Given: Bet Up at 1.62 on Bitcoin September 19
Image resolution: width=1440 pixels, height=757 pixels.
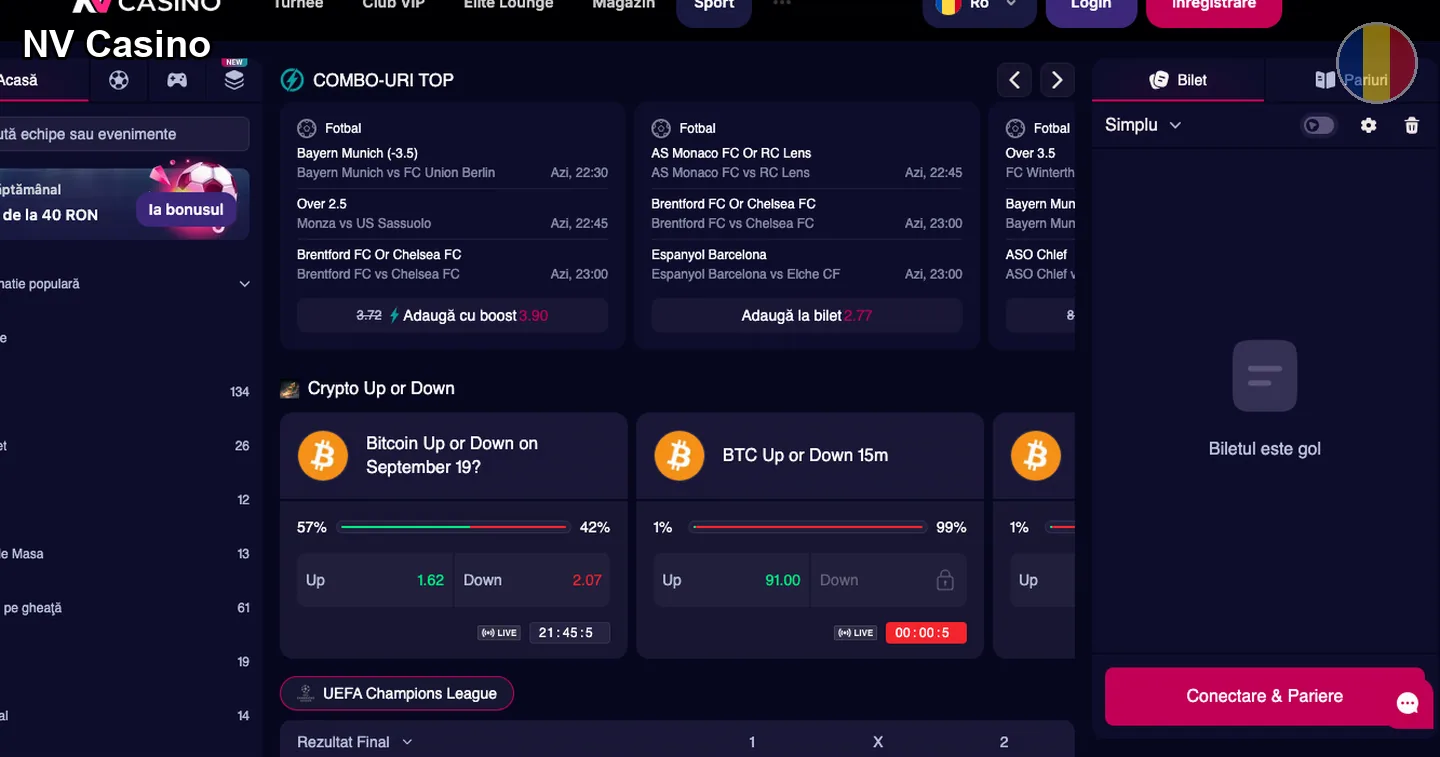Looking at the screenshot, I should (x=375, y=580).
